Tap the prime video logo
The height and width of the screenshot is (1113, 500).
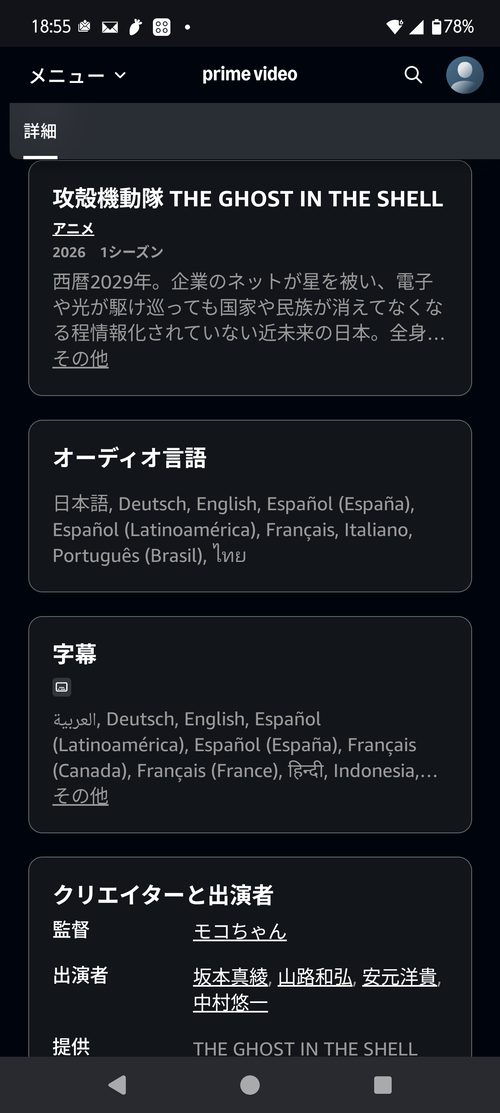(250, 74)
